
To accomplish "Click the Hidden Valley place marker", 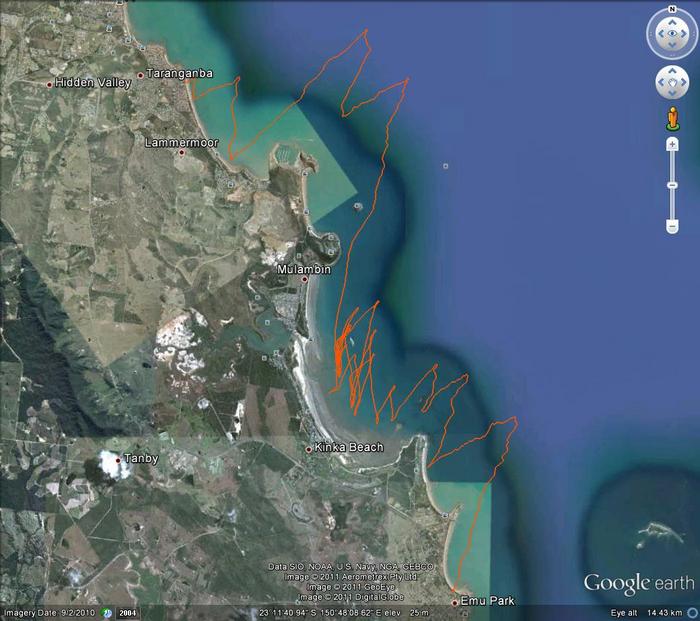I will (x=50, y=84).
